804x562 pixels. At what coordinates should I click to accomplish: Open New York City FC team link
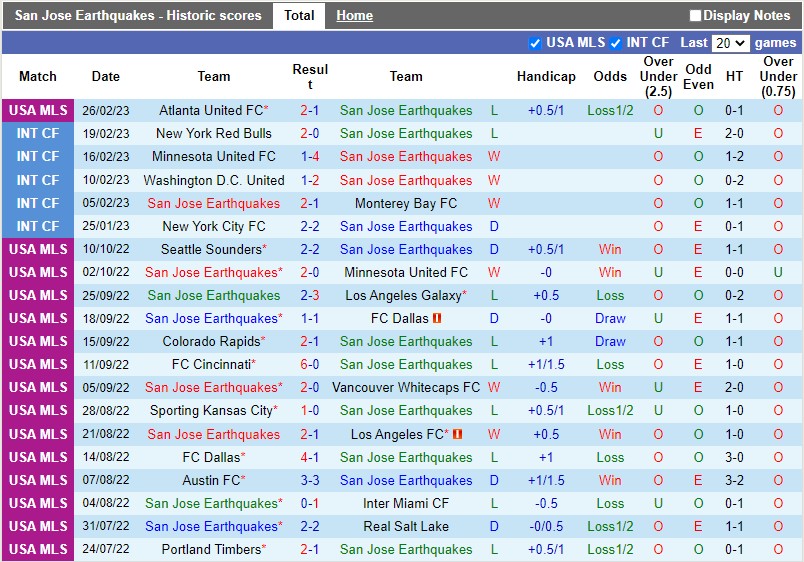214,226
